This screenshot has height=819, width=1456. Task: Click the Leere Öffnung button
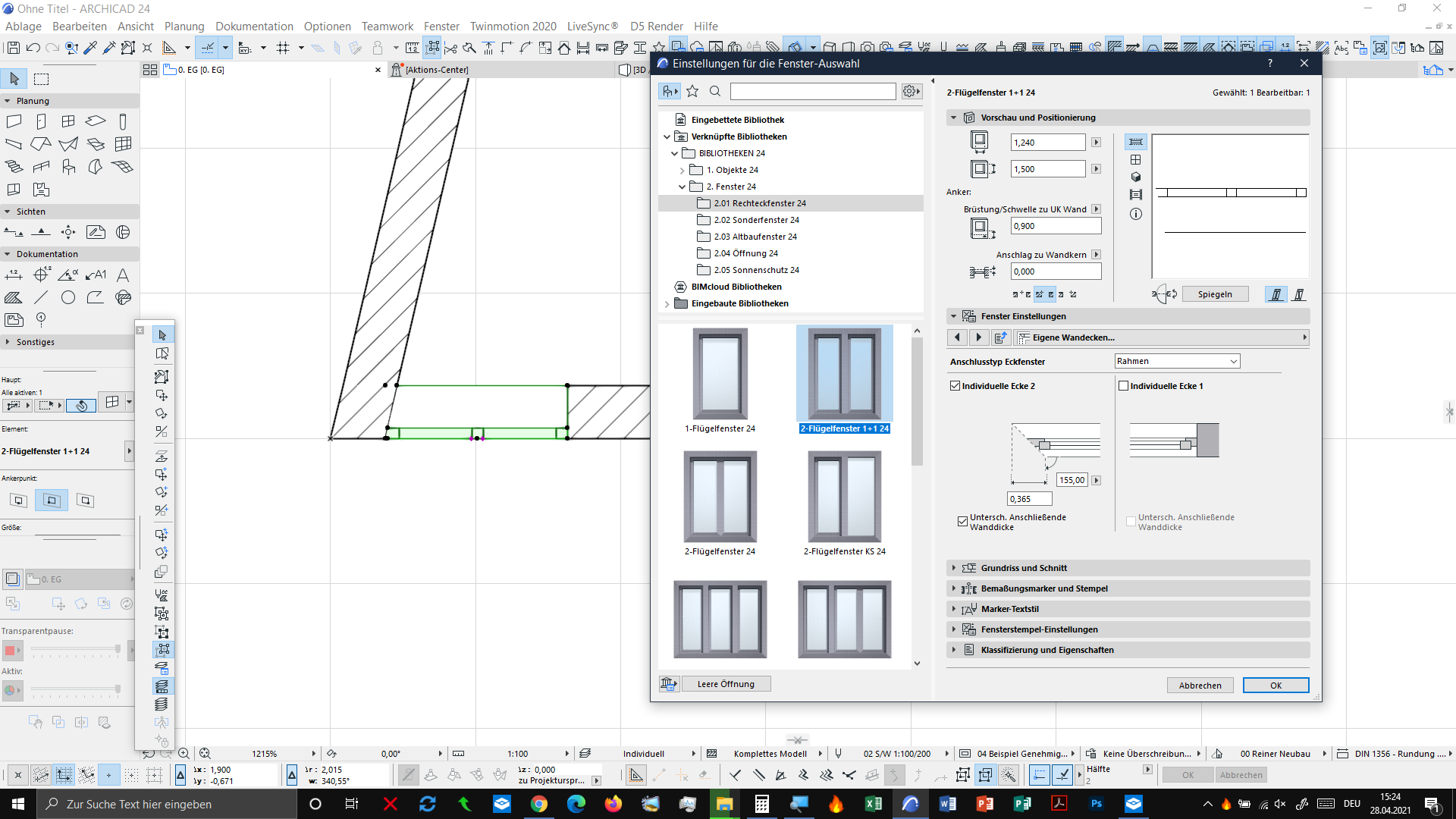pos(726,684)
